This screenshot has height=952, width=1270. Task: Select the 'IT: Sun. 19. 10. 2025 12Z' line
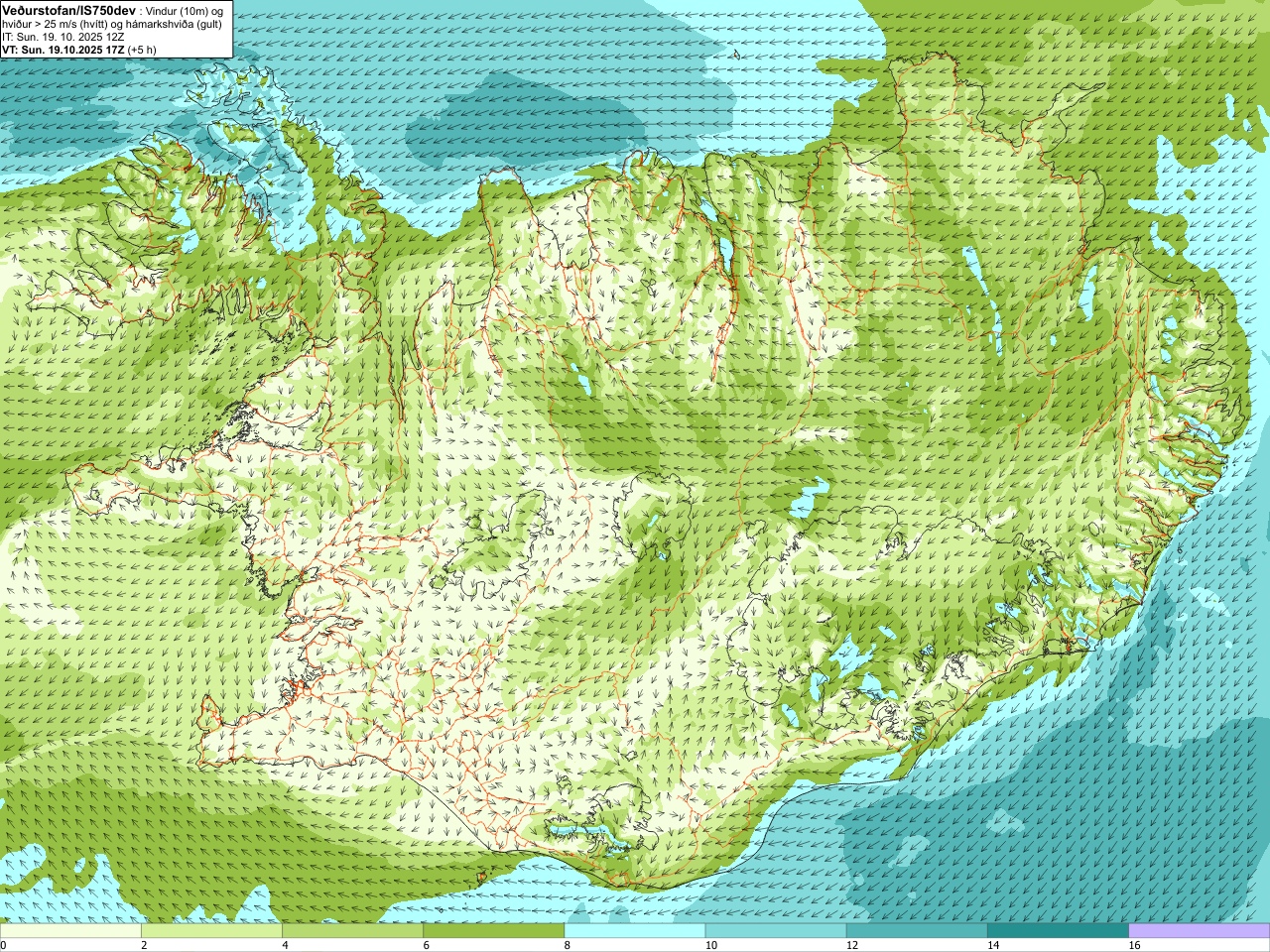(x=63, y=37)
